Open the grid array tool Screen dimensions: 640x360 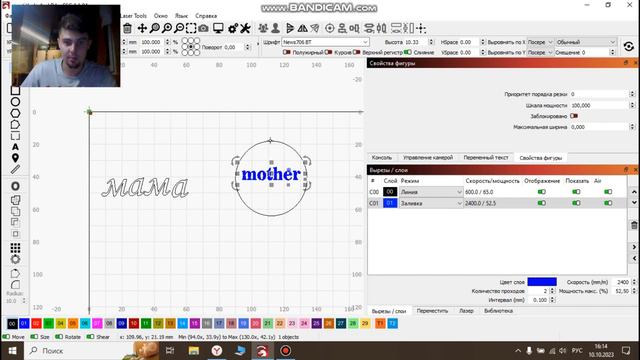tap(15, 248)
